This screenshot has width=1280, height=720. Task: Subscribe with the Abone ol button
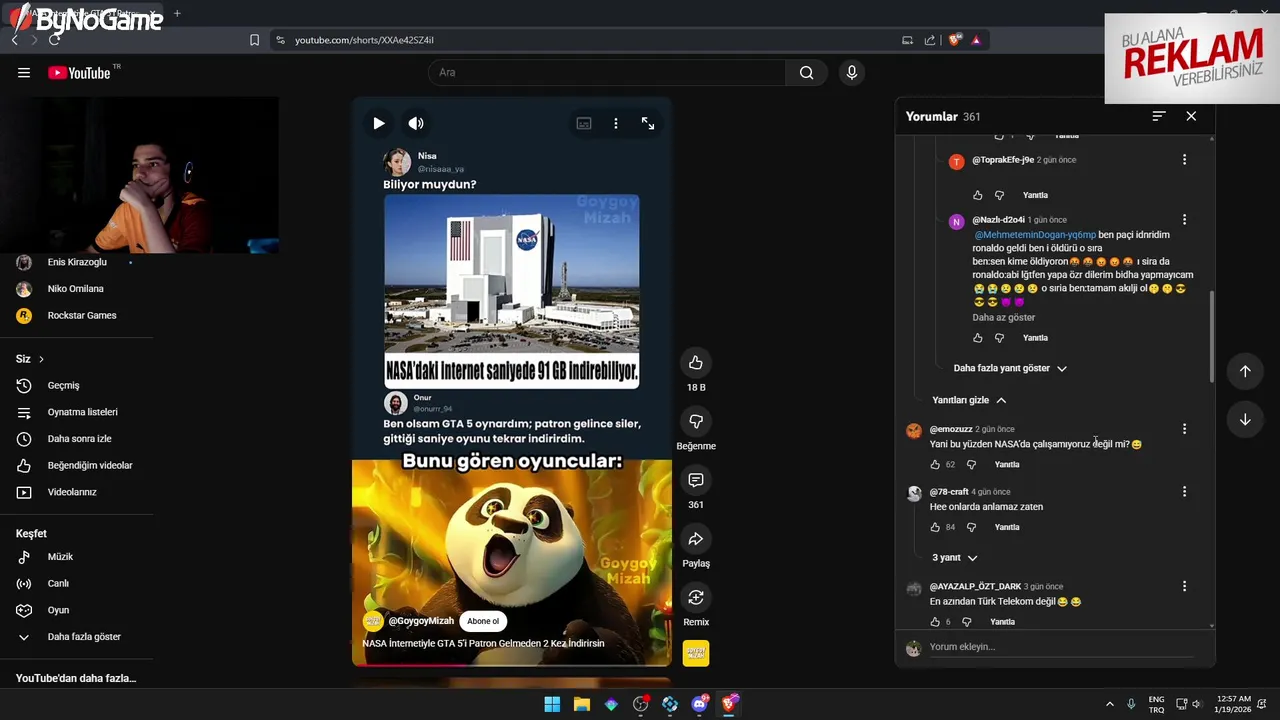[x=483, y=621]
